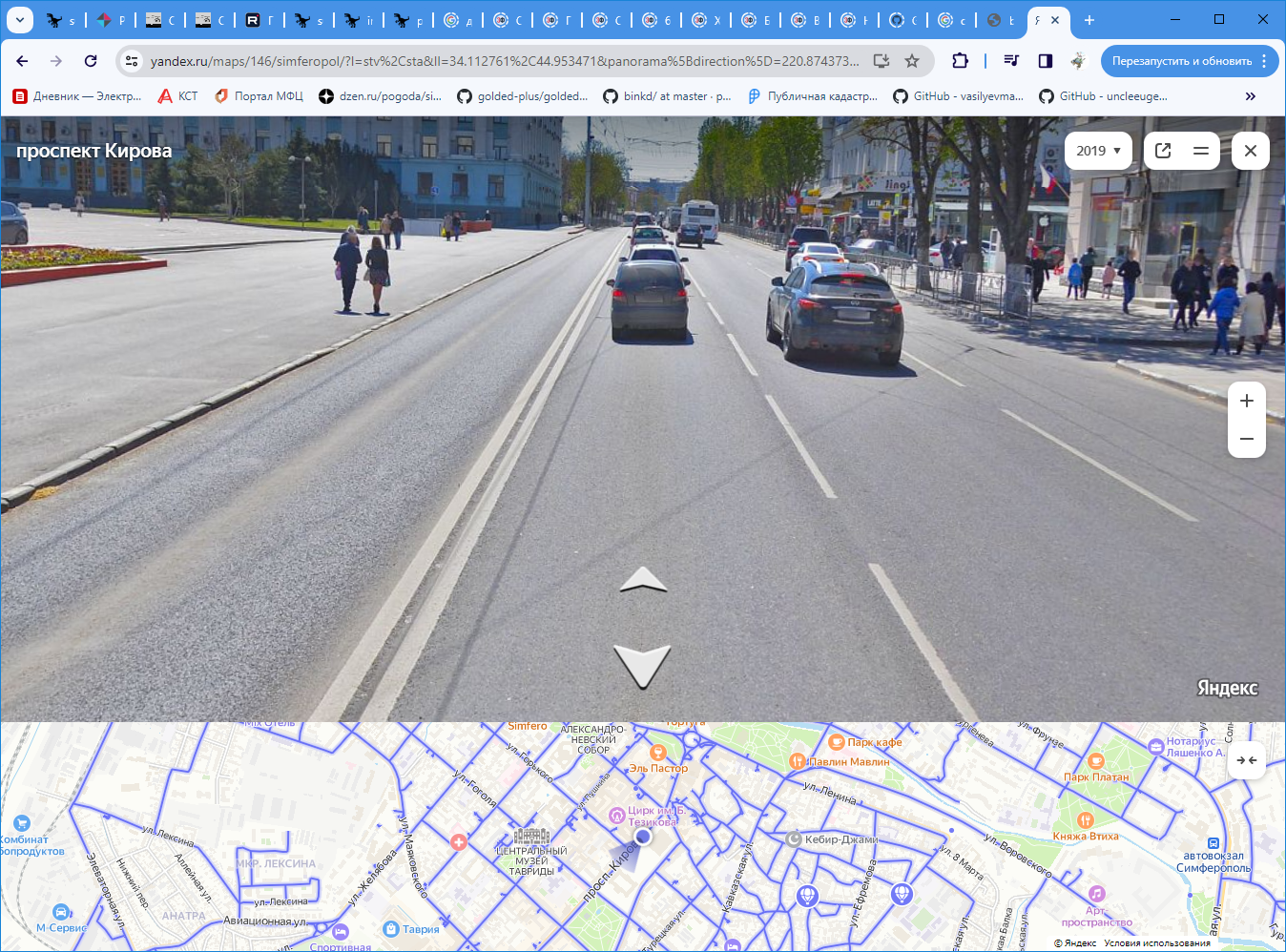The height and width of the screenshot is (952, 1286).
Task: Select the Арт-пространство marker
Action: [1097, 894]
